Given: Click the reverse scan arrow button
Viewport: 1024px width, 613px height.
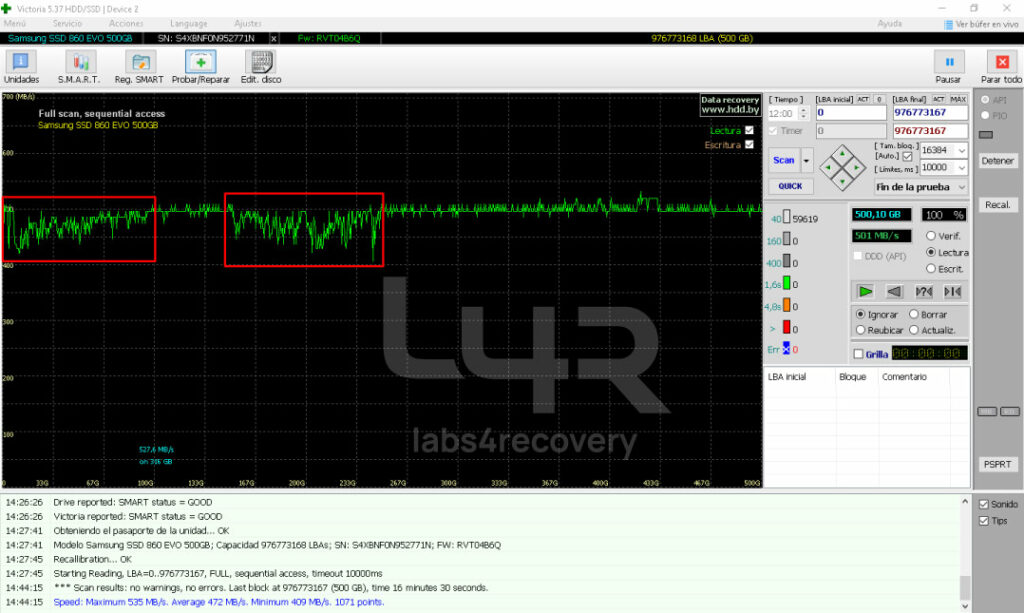Looking at the screenshot, I should point(894,291).
